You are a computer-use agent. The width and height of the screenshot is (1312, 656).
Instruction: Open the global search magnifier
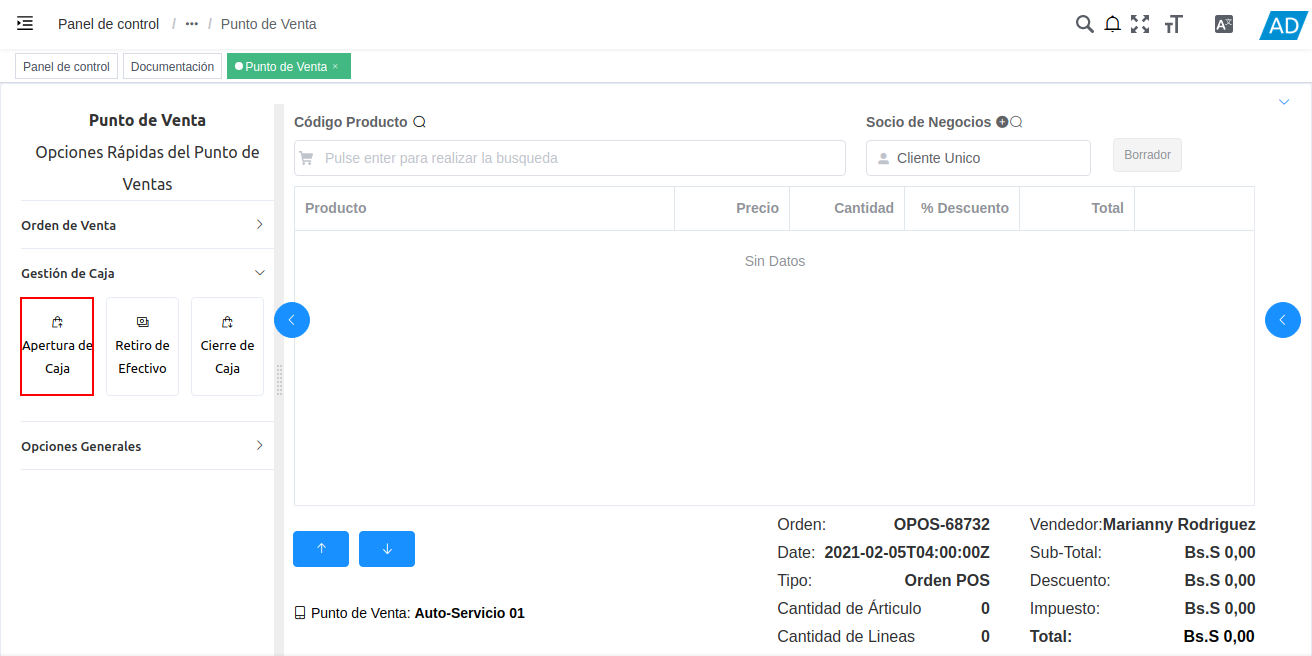click(1085, 23)
